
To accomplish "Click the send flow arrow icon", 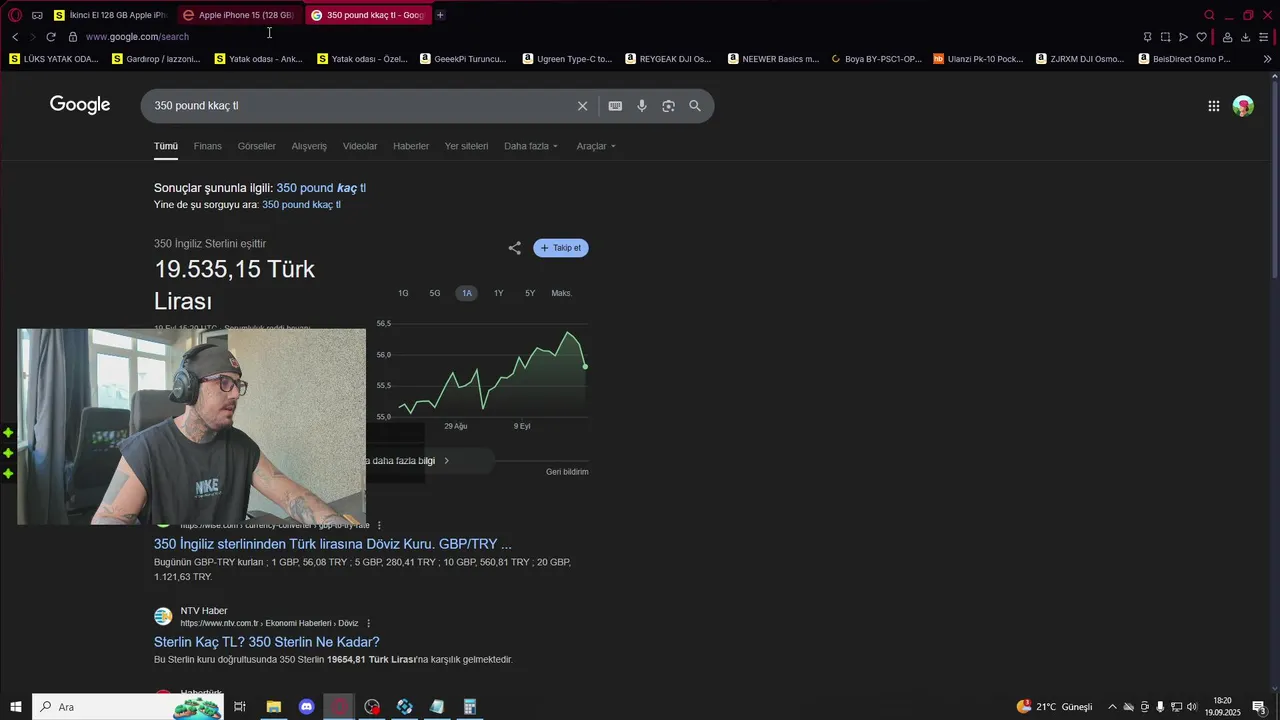I will coord(1183,37).
